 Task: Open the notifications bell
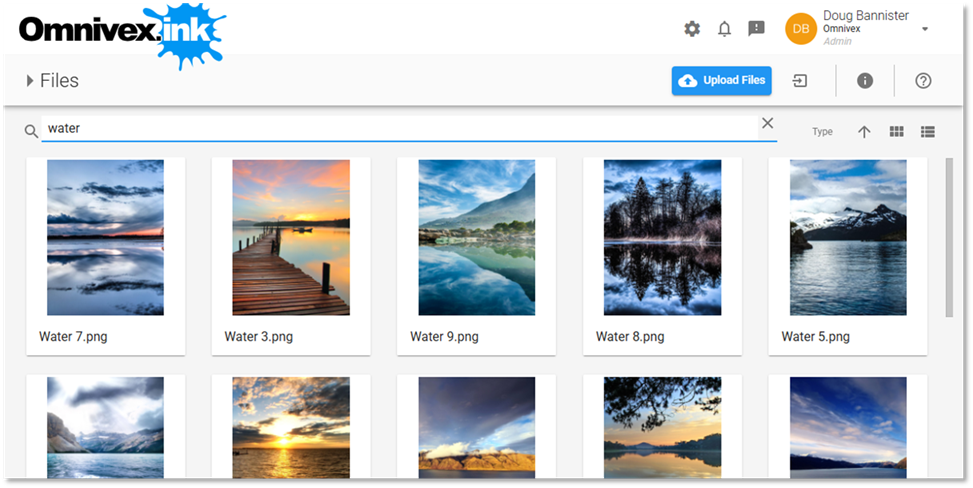click(x=724, y=29)
